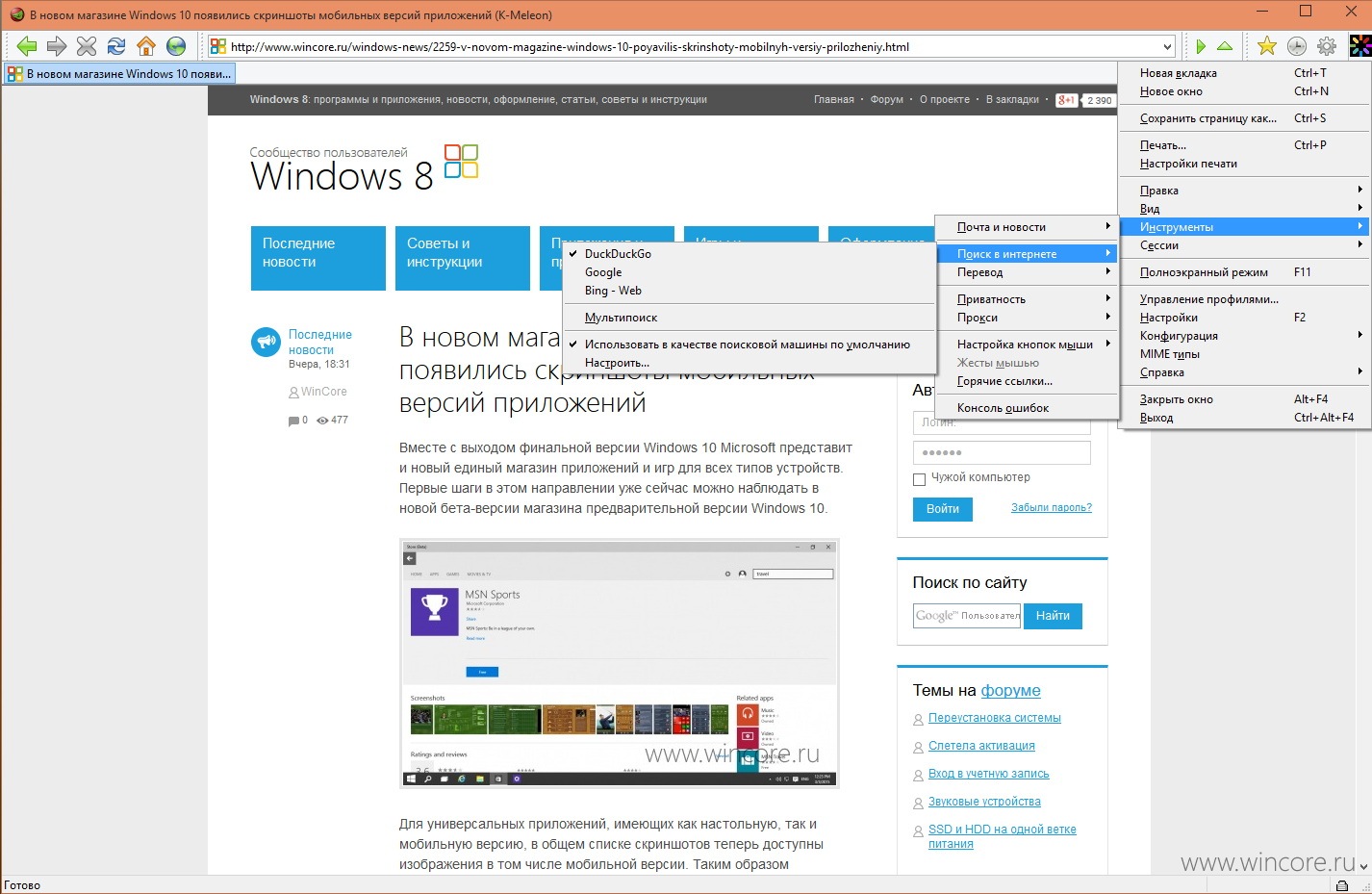Open Звуковые устройства forum link

pos(984,802)
